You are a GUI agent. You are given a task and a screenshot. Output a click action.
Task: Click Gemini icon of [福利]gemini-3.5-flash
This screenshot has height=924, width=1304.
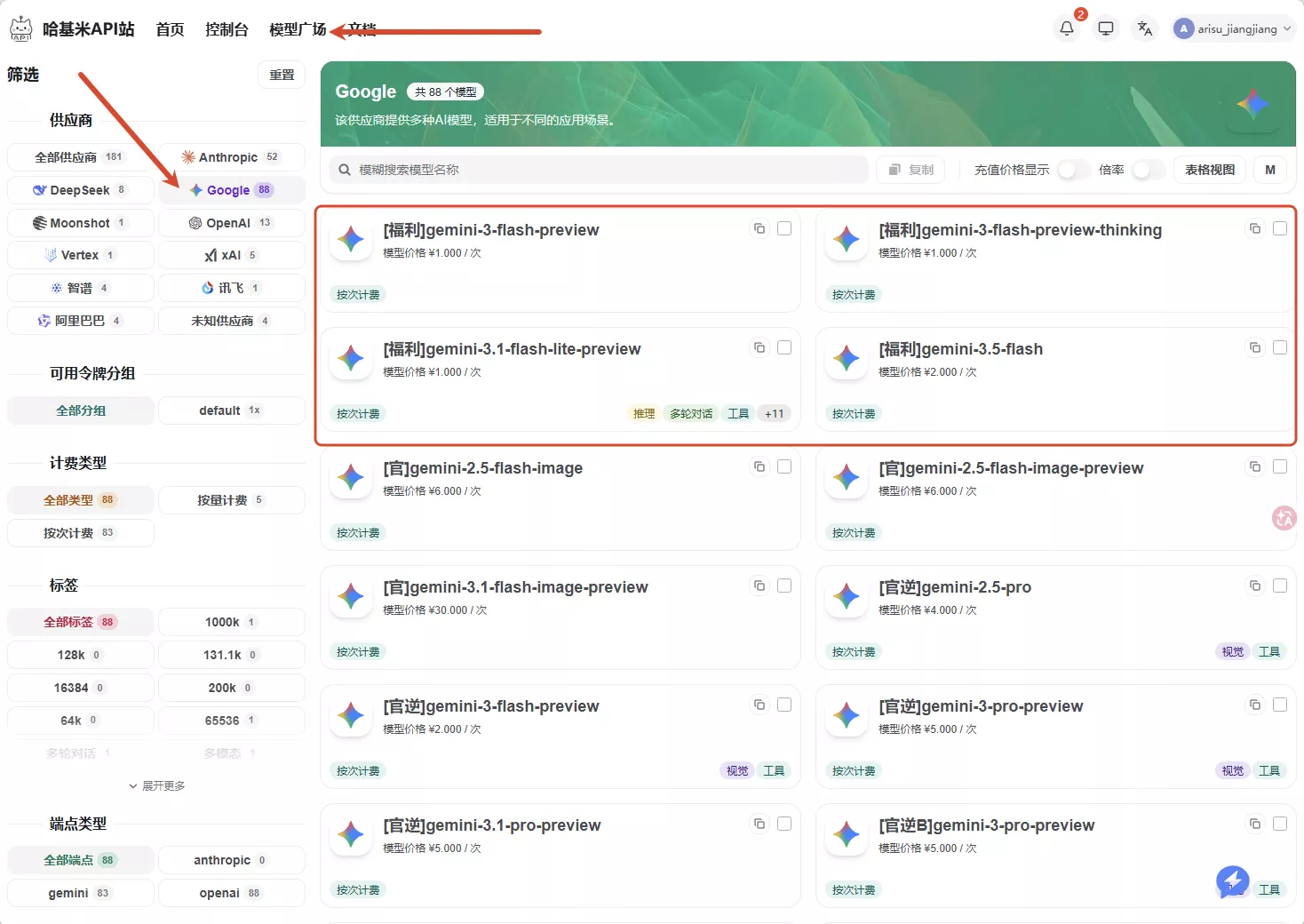847,358
